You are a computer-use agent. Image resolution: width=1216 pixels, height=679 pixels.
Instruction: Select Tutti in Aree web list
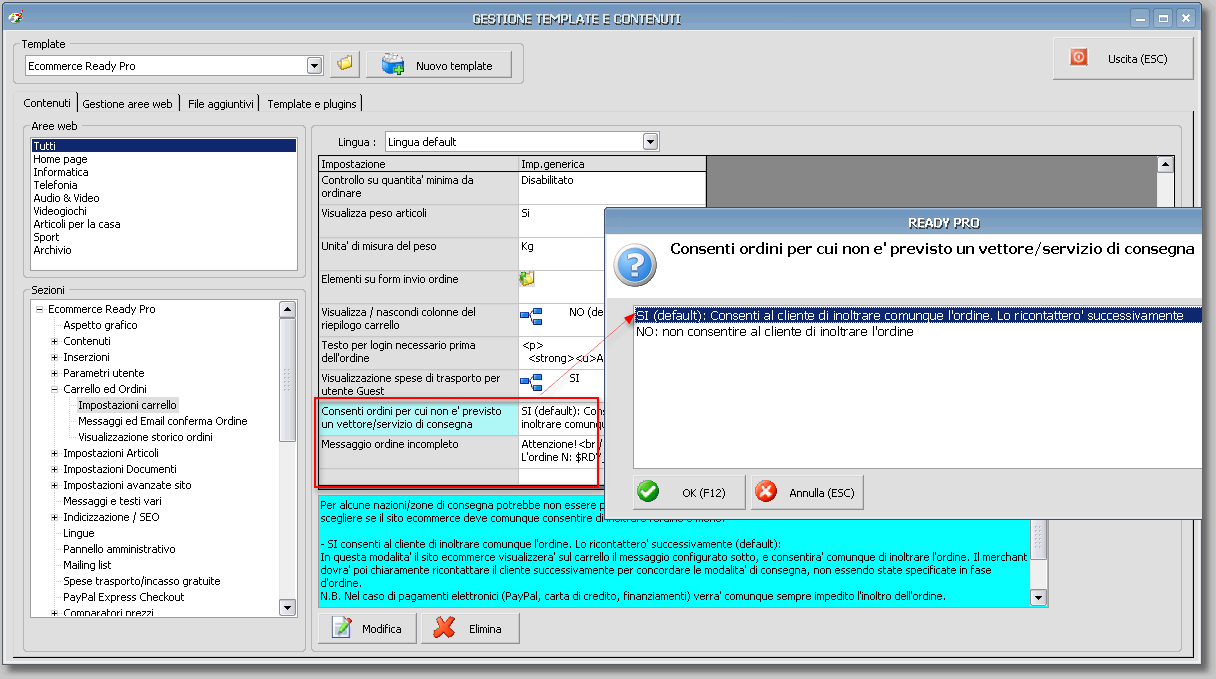tap(164, 146)
